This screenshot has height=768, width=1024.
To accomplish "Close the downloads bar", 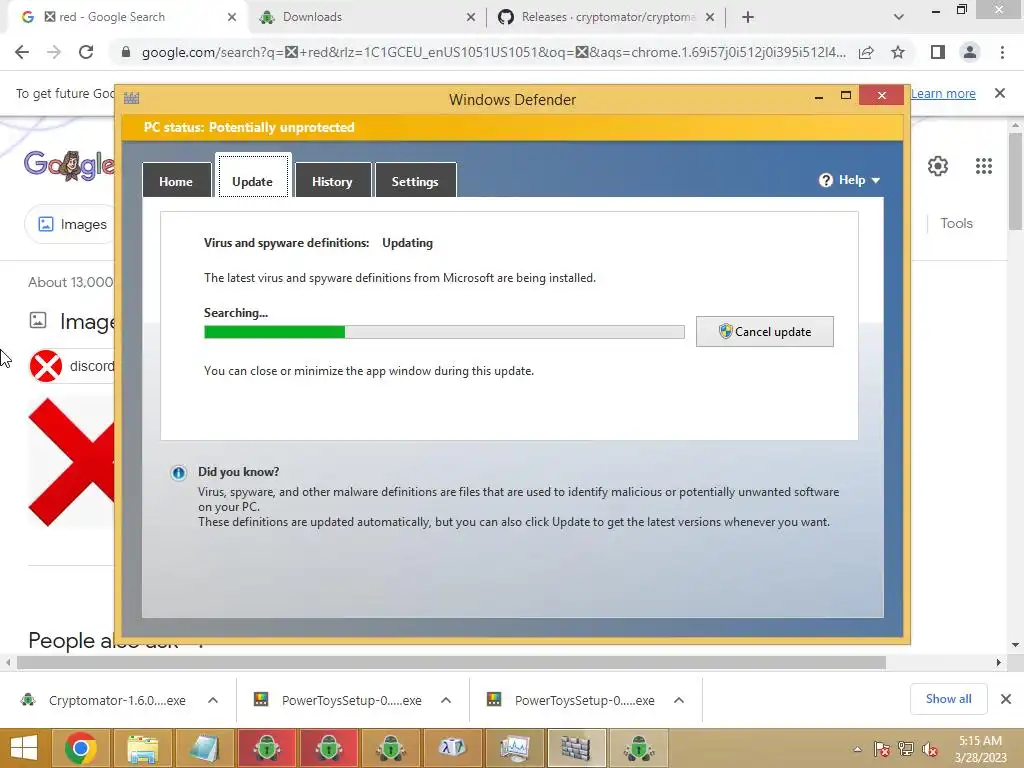I will (x=1006, y=699).
